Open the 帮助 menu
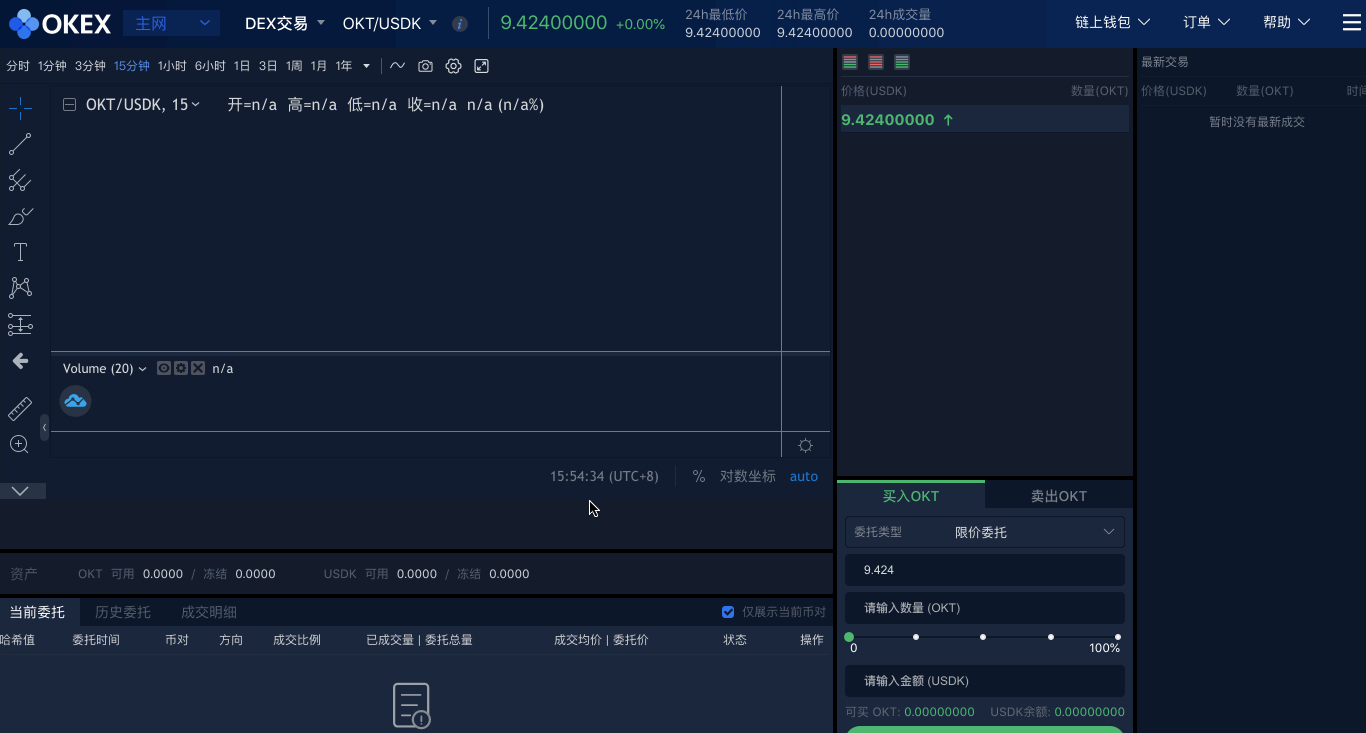Screen dimensions: 1366x733 click(x=1288, y=22)
